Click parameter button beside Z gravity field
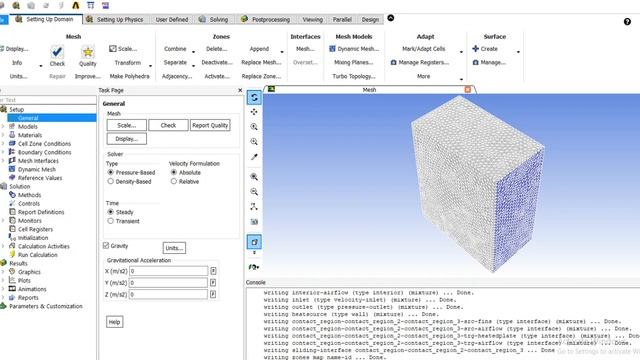640x360 pixels. coord(213,294)
